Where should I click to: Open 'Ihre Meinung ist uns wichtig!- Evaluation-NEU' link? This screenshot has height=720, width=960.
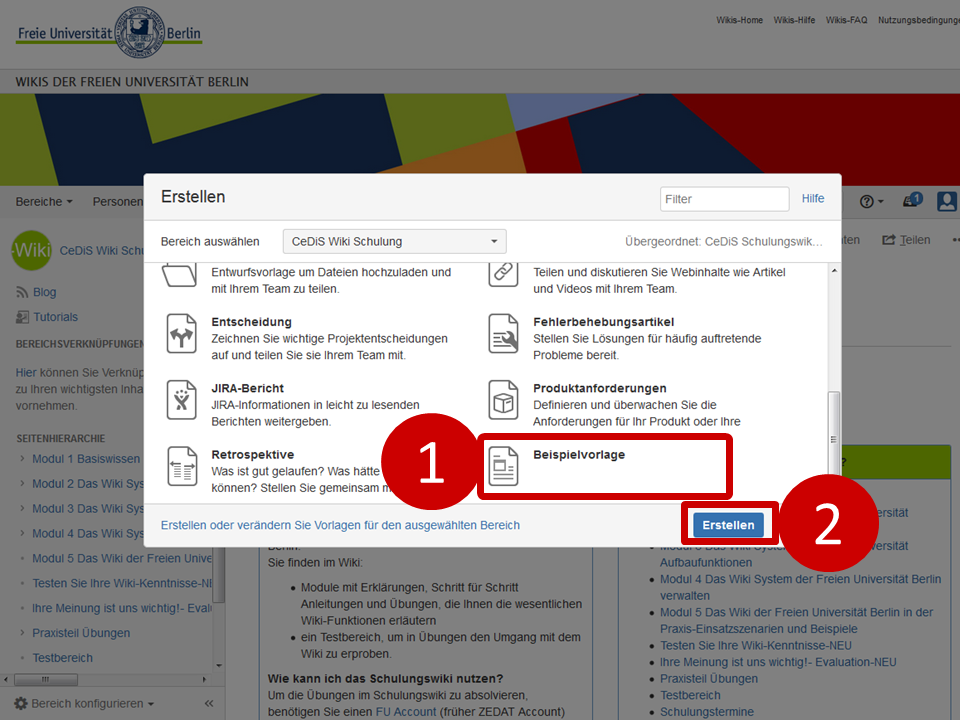[x=778, y=662]
